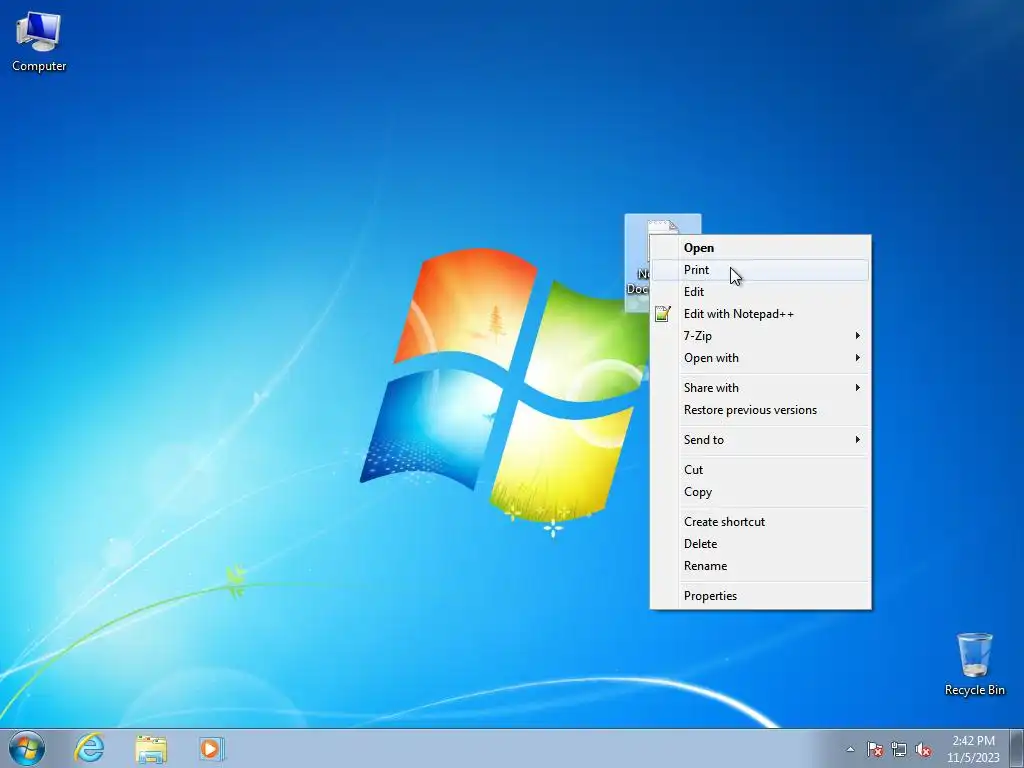Click the muted volume speaker icon

click(x=923, y=749)
